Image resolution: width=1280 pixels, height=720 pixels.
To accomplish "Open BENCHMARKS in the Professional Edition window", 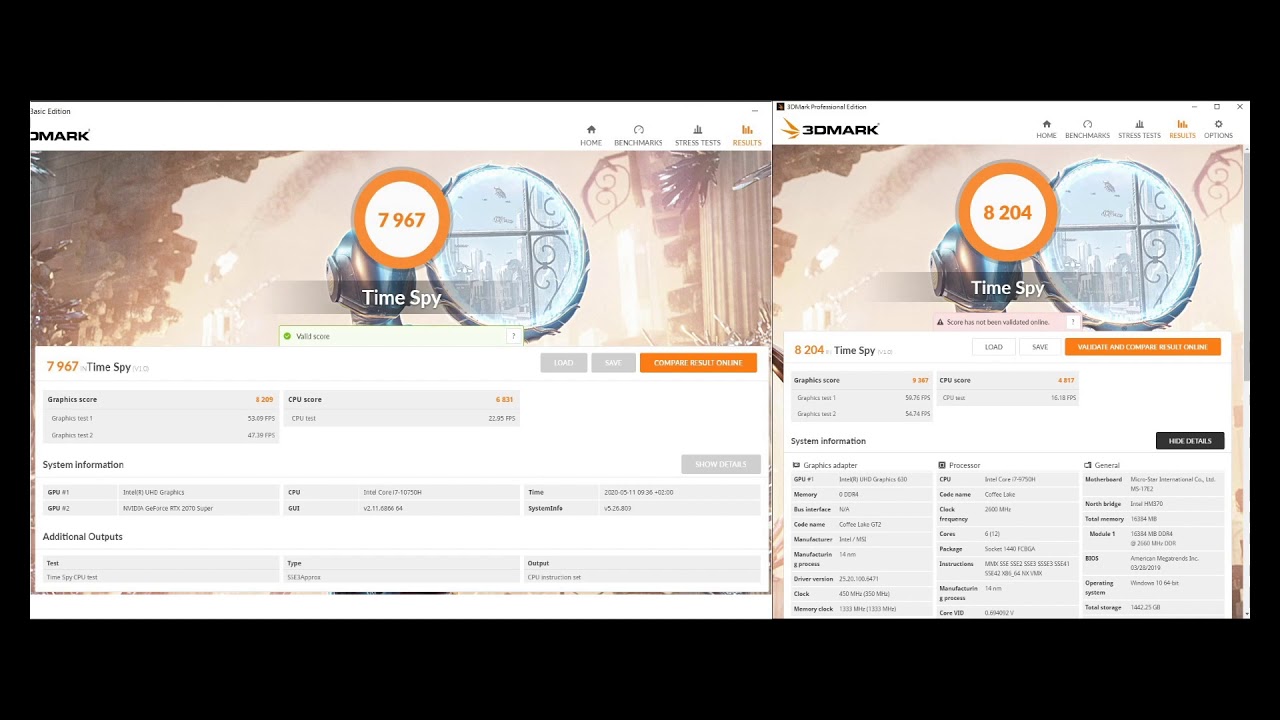I will pyautogui.click(x=1087, y=129).
